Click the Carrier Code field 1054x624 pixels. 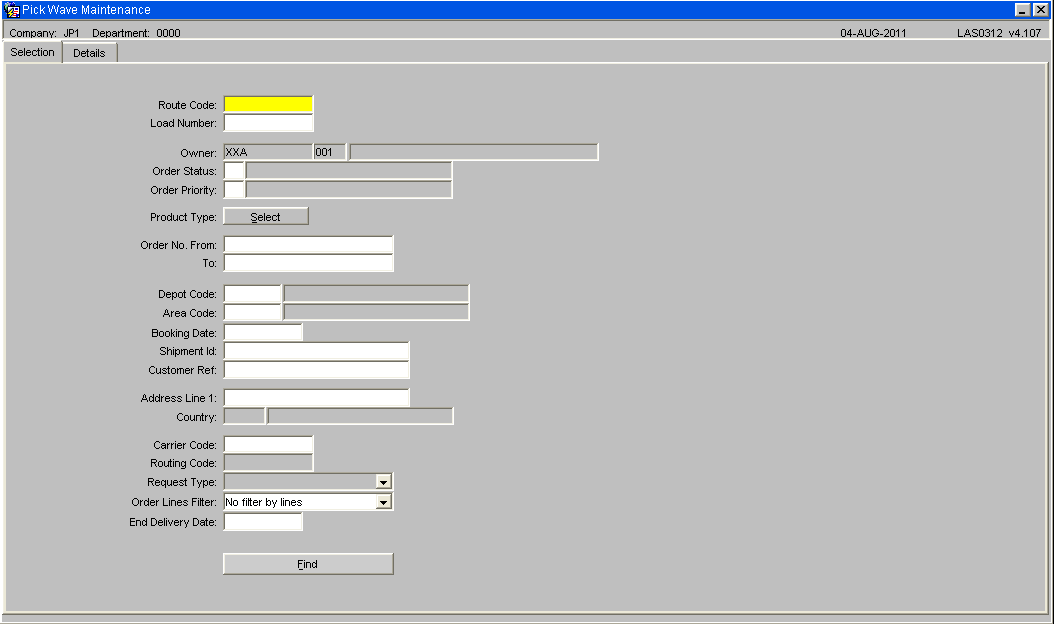[268, 444]
